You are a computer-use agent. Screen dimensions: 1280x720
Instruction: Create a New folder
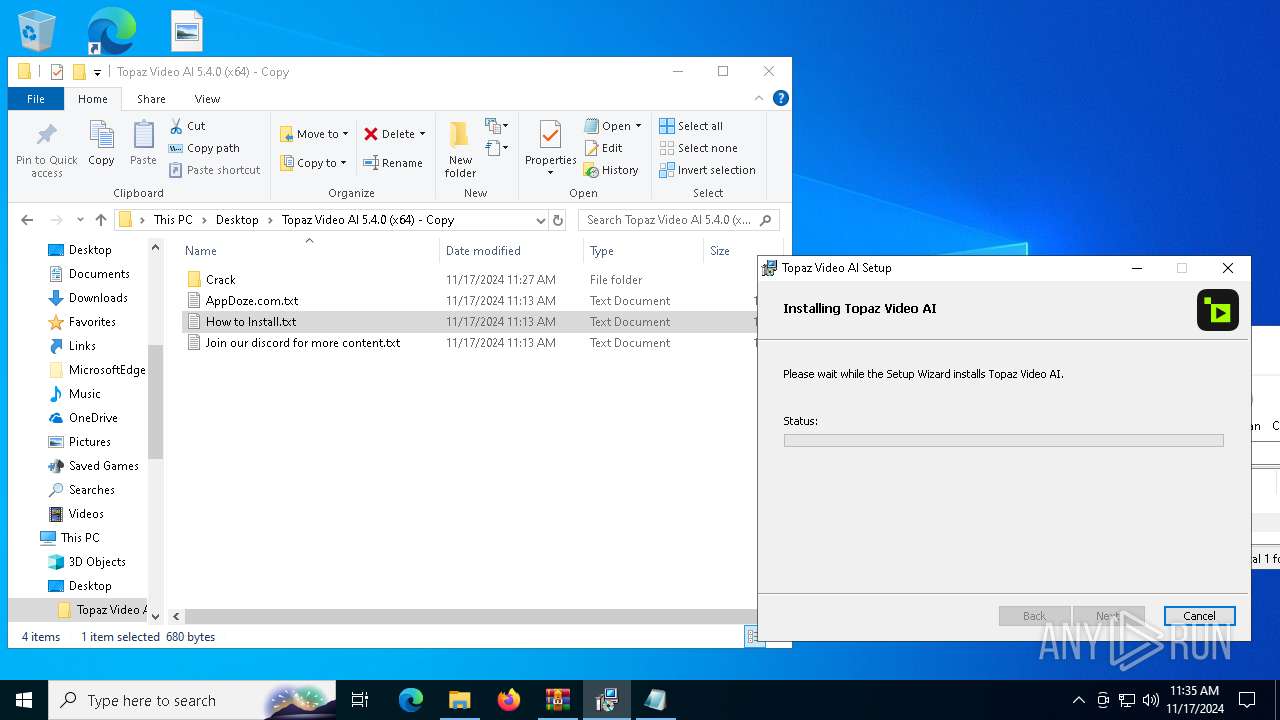click(x=460, y=150)
